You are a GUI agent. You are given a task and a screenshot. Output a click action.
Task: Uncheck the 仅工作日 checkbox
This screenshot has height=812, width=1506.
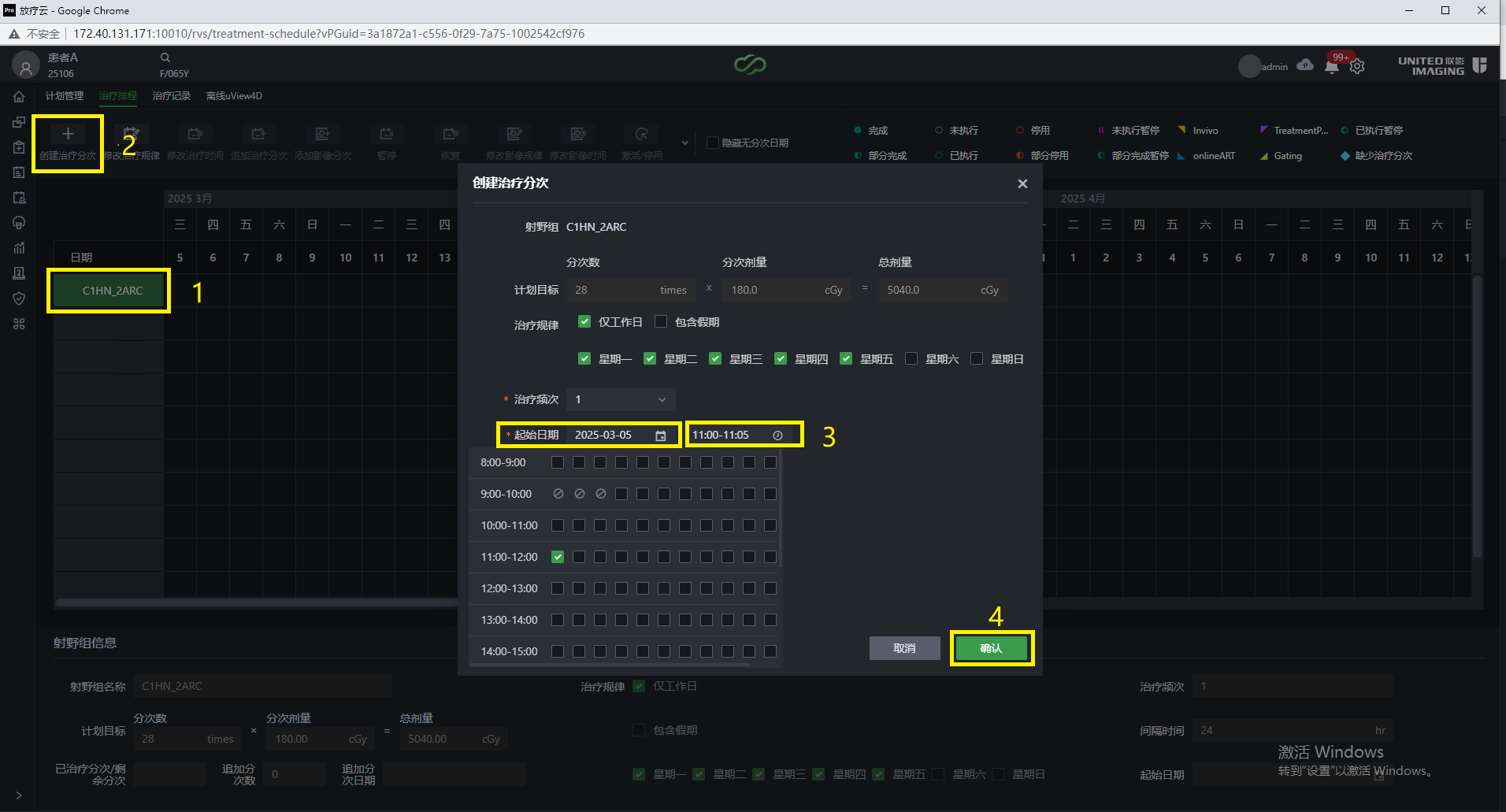[584, 321]
